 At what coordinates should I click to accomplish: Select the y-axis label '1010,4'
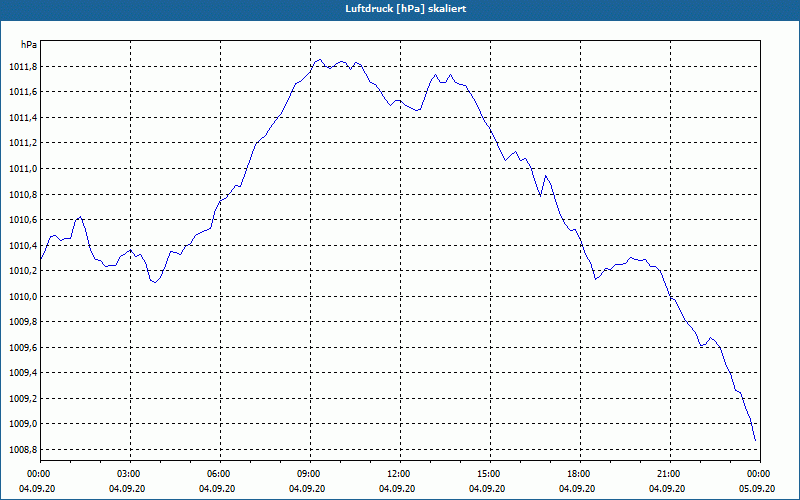23,245
